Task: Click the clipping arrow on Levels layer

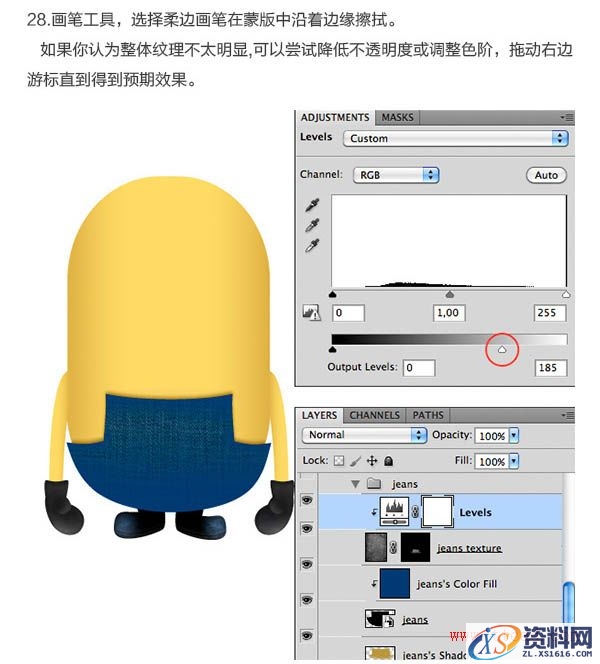Action: click(x=374, y=512)
